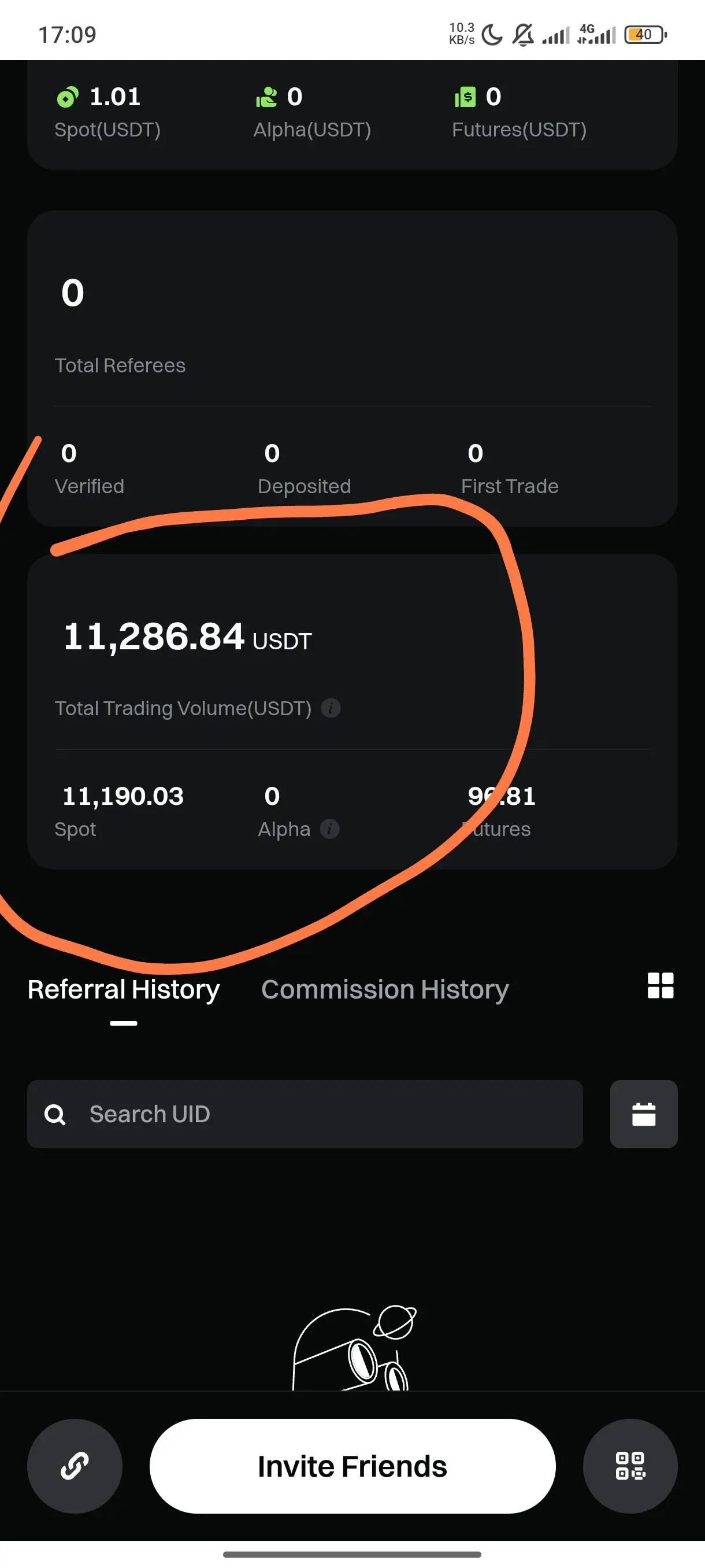705x1568 pixels.
Task: Tap the grid view icon
Action: click(x=660, y=985)
